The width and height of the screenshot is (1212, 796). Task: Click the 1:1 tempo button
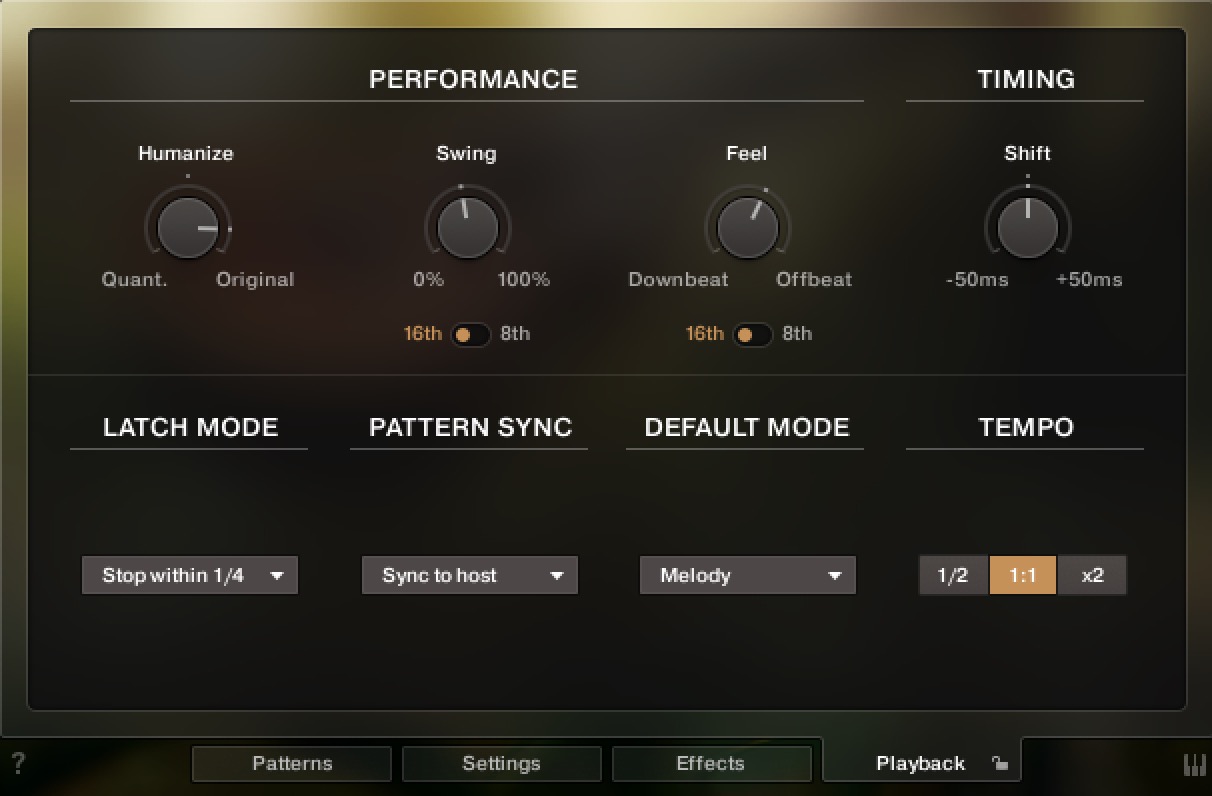click(x=1022, y=575)
